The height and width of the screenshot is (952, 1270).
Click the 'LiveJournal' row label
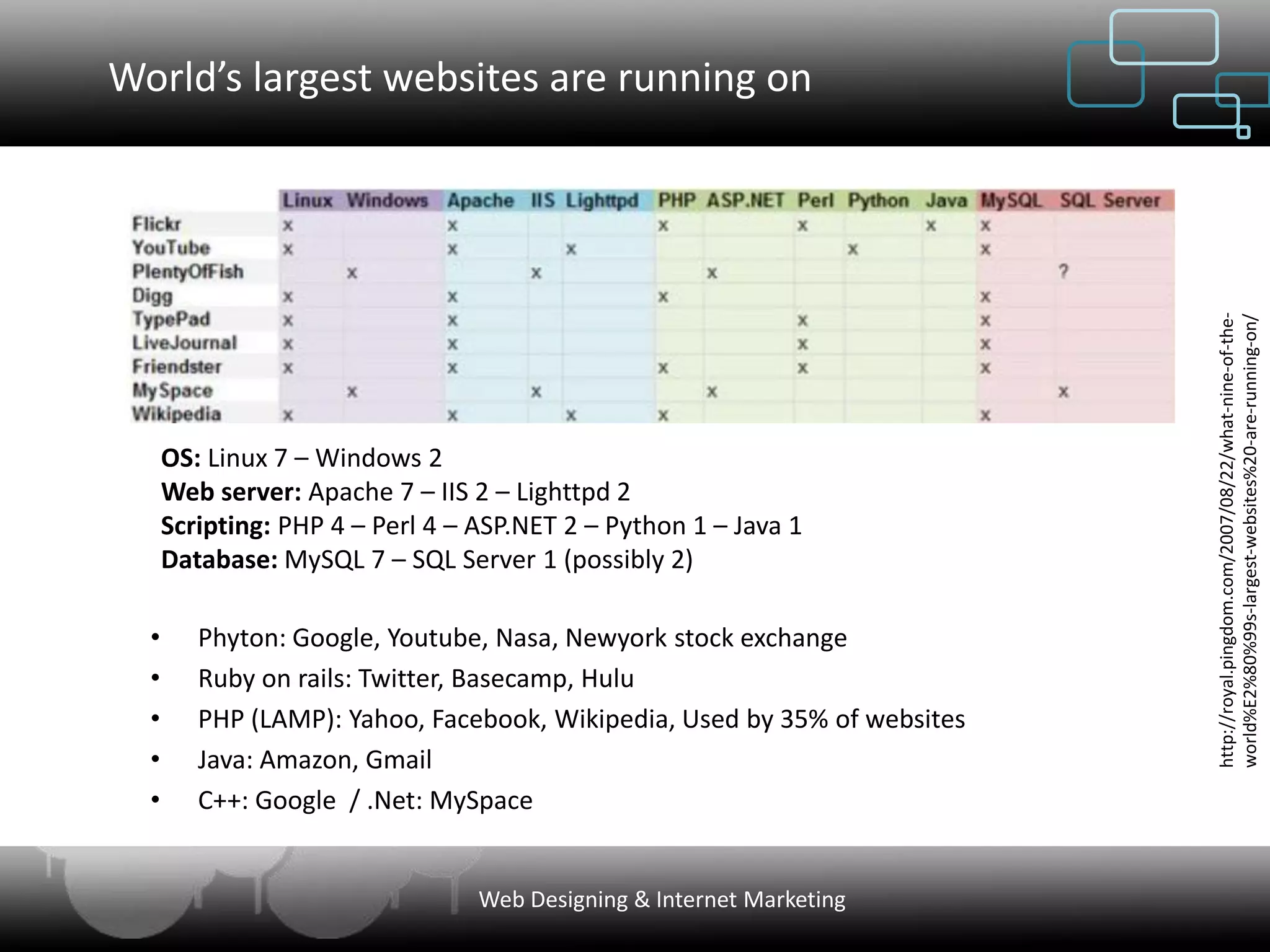185,343
